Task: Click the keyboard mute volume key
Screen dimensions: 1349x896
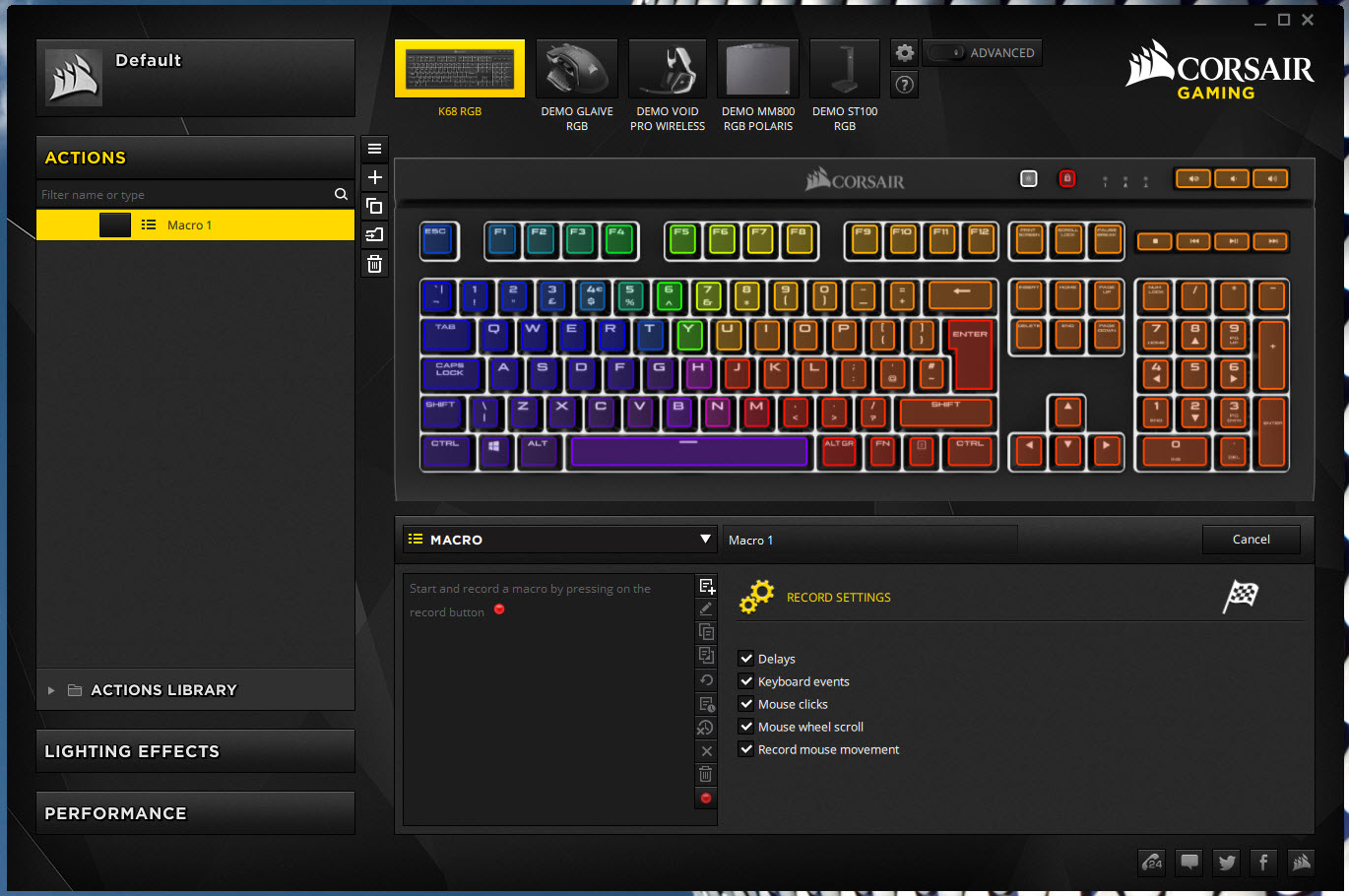Action: [x=1192, y=179]
